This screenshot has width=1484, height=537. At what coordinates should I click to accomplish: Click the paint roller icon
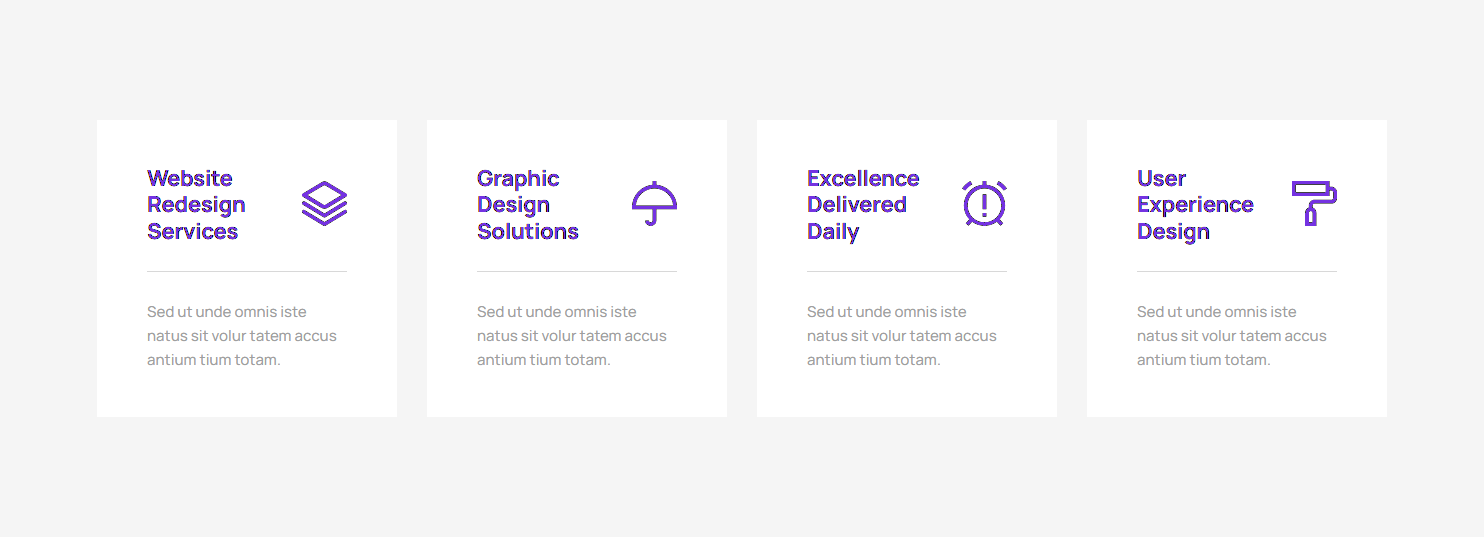pos(1314,203)
